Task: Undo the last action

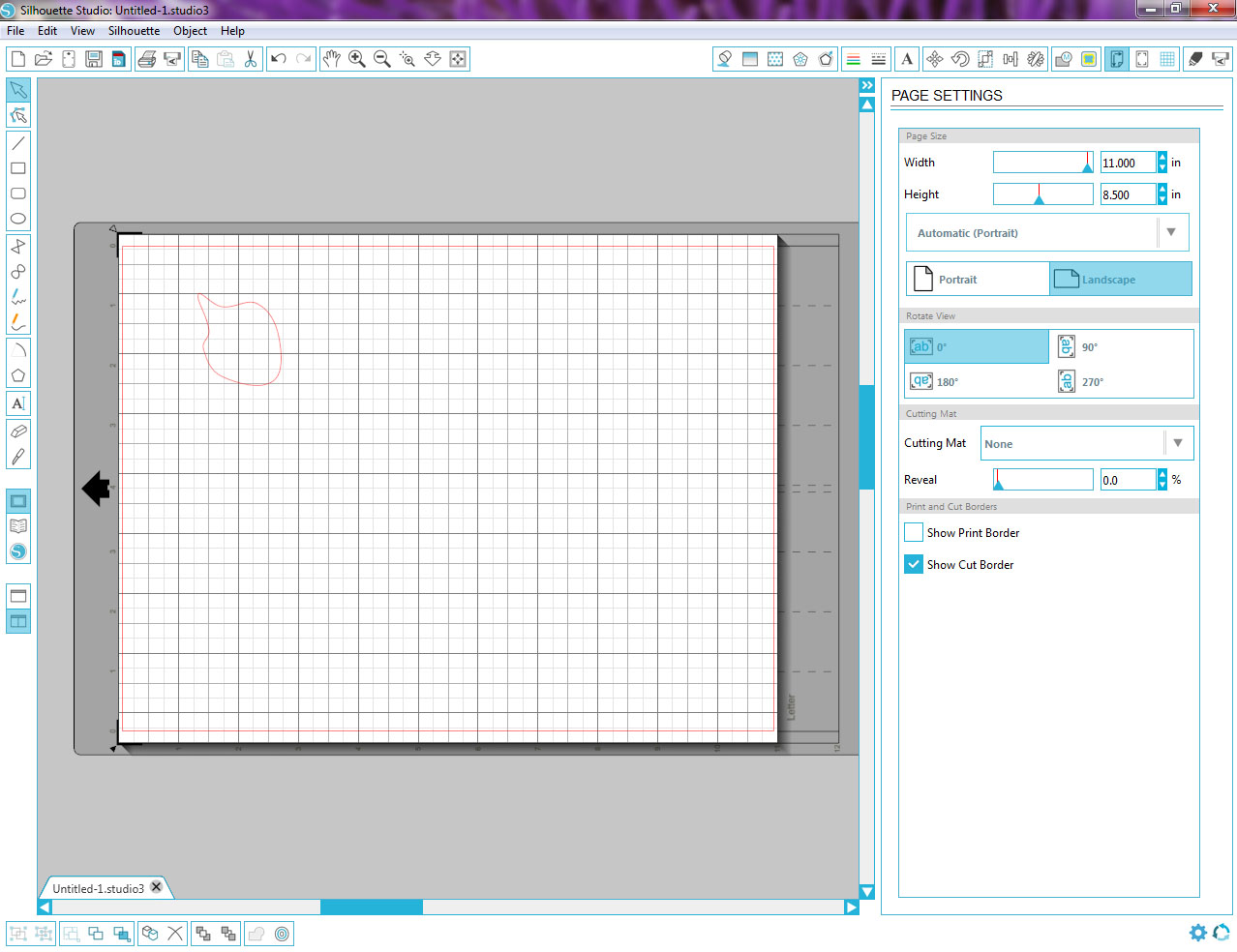Action: 279,59
